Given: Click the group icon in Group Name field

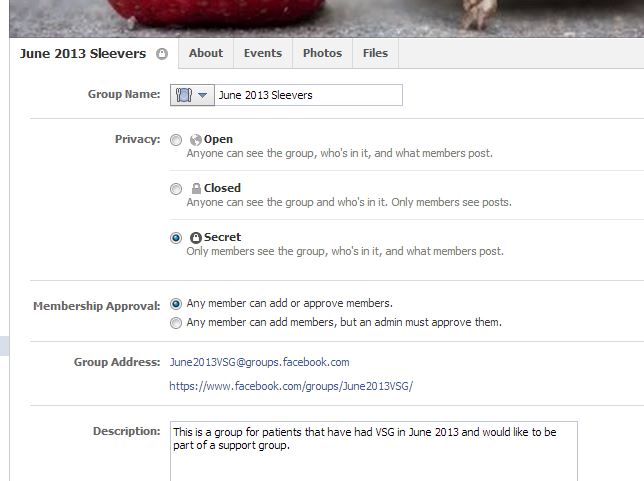Looking at the screenshot, I should [184, 95].
